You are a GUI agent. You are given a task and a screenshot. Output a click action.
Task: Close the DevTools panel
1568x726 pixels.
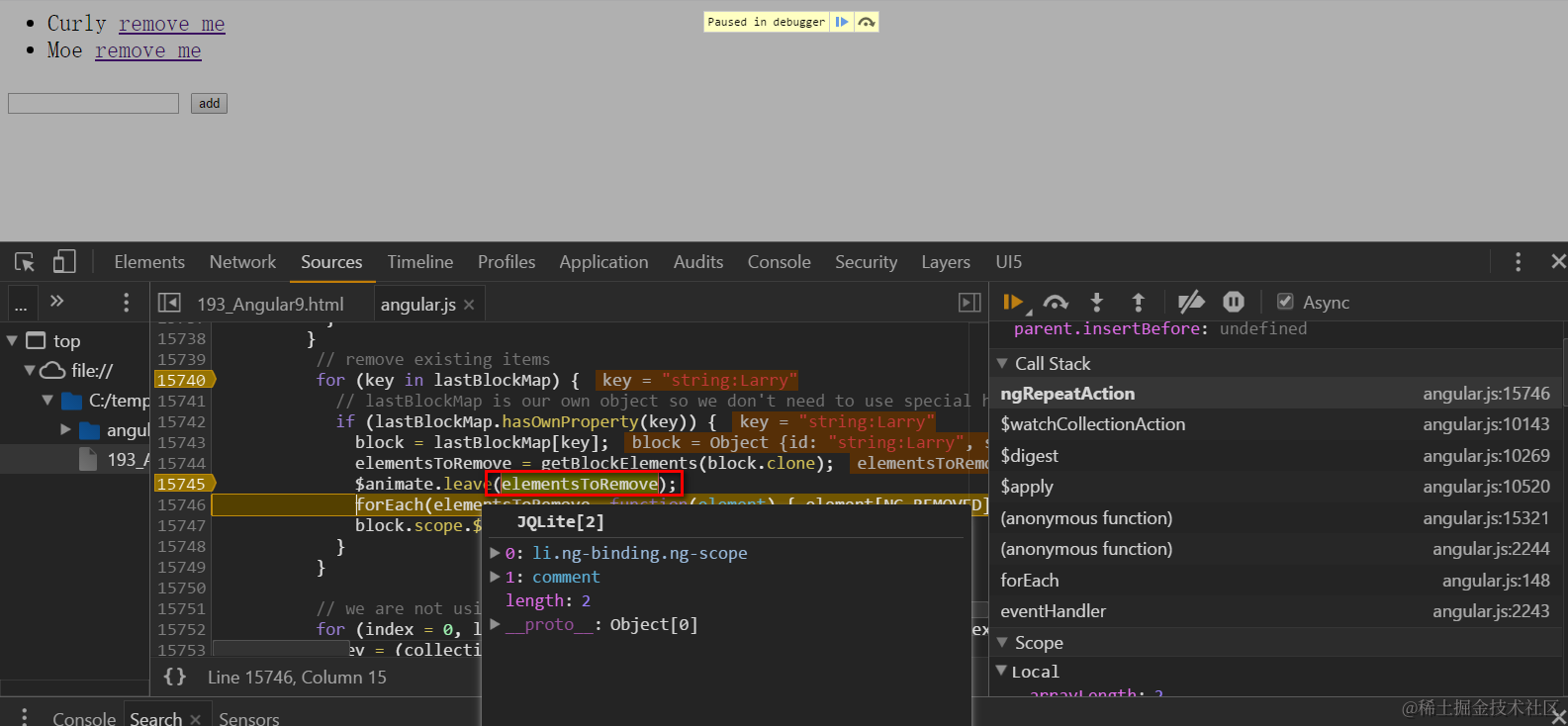pos(1558,261)
